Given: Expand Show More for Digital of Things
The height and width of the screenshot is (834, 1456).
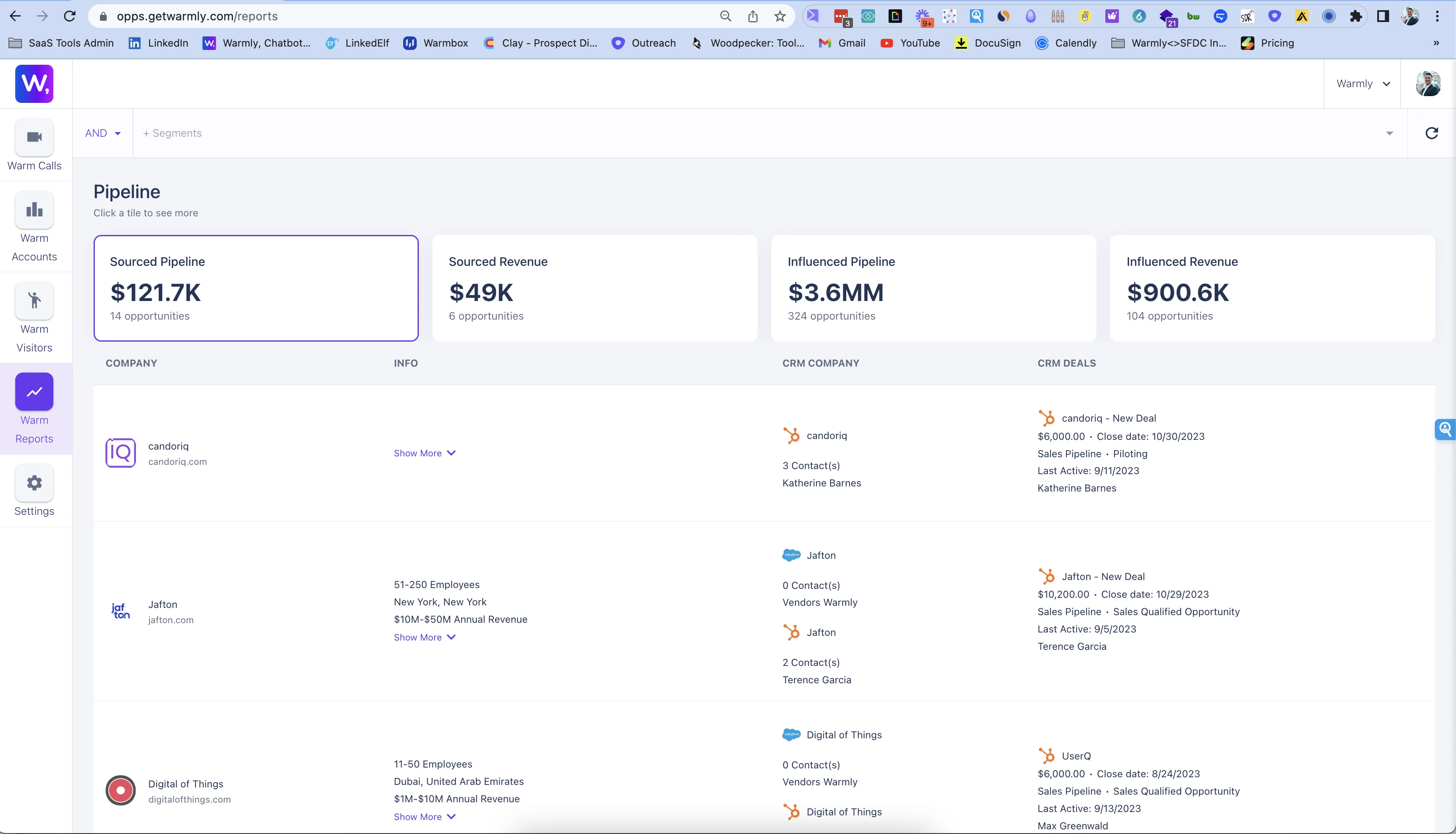Looking at the screenshot, I should [425, 817].
